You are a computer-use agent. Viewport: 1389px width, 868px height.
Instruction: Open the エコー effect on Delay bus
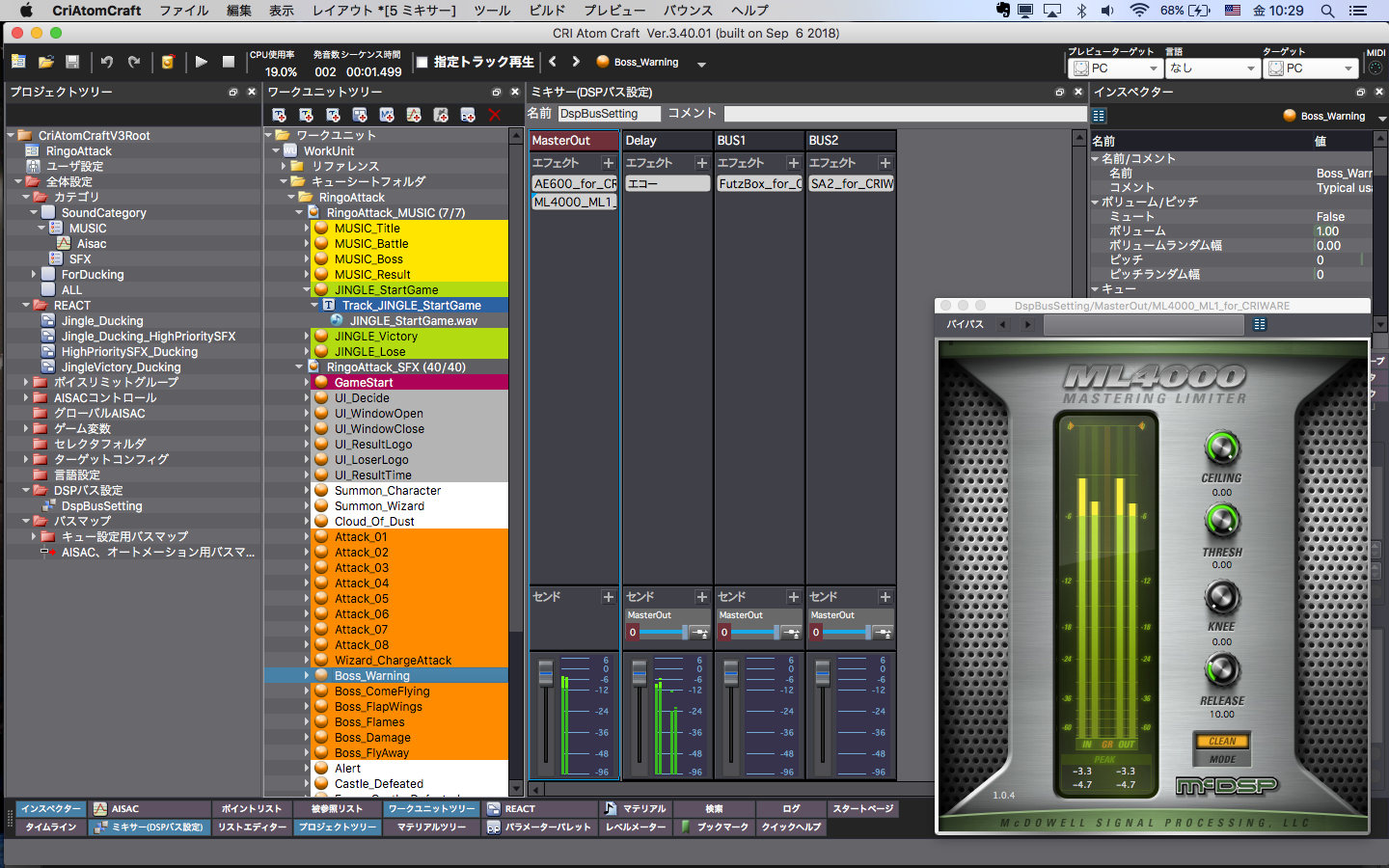pos(667,183)
